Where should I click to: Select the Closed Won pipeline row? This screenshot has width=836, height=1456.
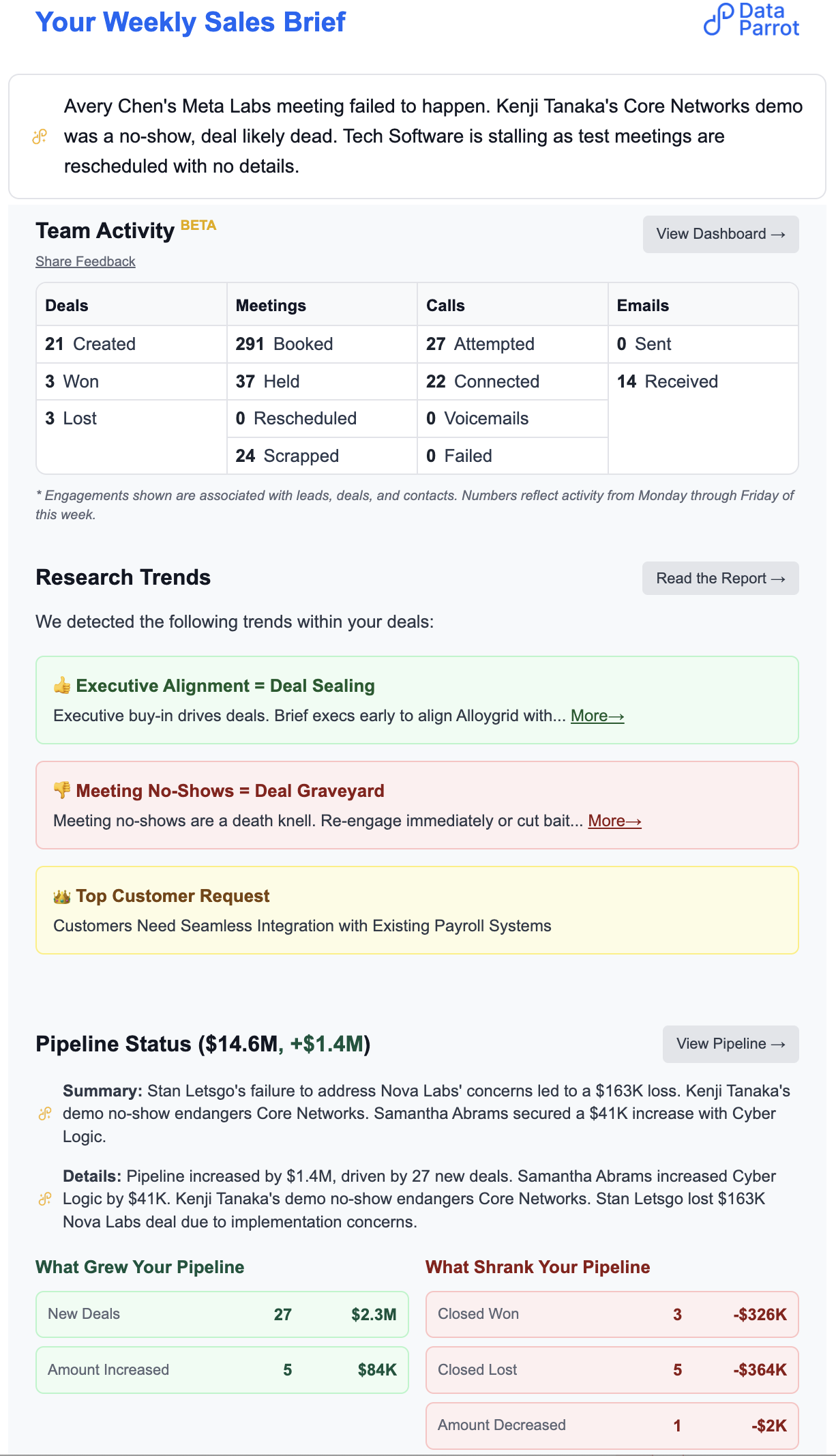612,1314
